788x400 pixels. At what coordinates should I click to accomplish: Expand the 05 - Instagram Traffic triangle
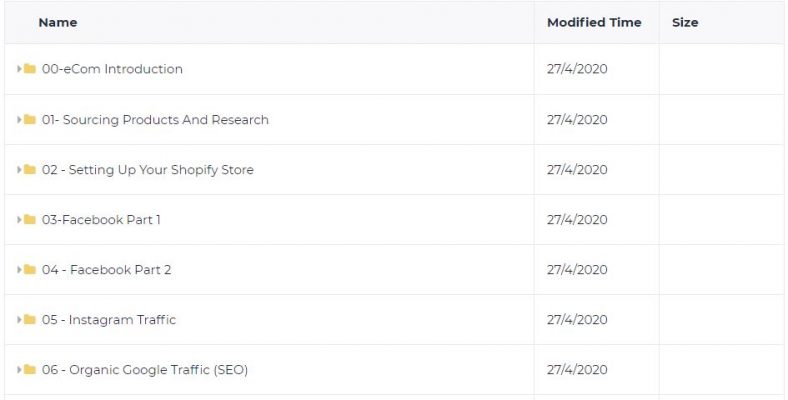coord(19,320)
